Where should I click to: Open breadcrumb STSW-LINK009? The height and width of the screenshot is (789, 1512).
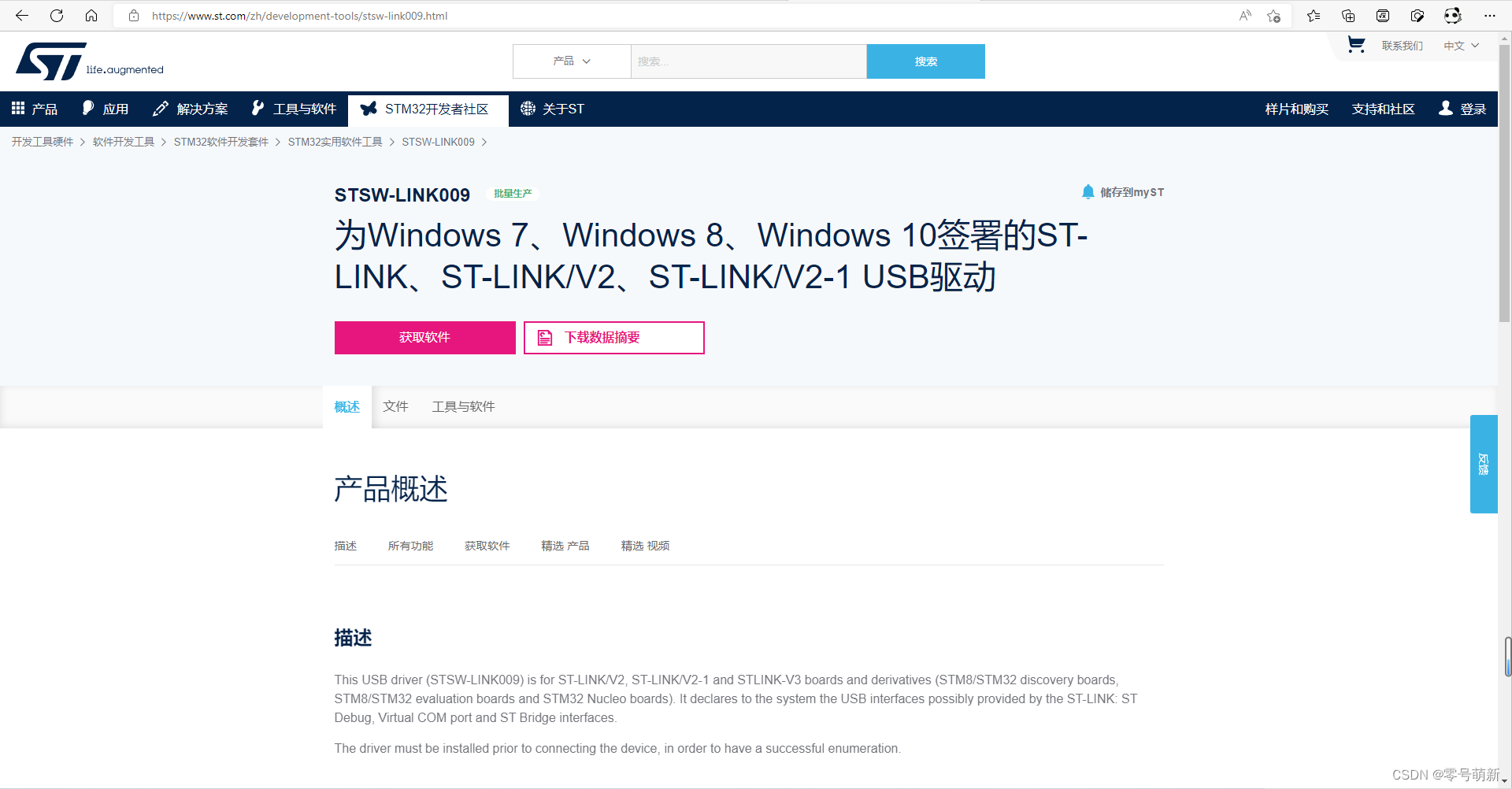[439, 142]
